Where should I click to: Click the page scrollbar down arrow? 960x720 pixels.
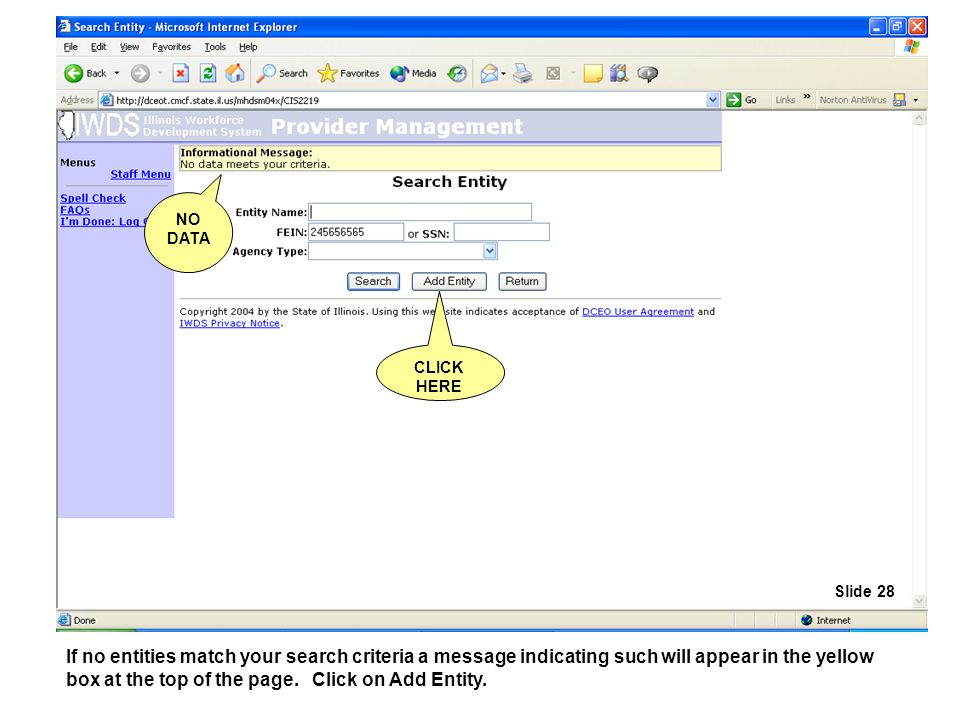click(x=918, y=601)
